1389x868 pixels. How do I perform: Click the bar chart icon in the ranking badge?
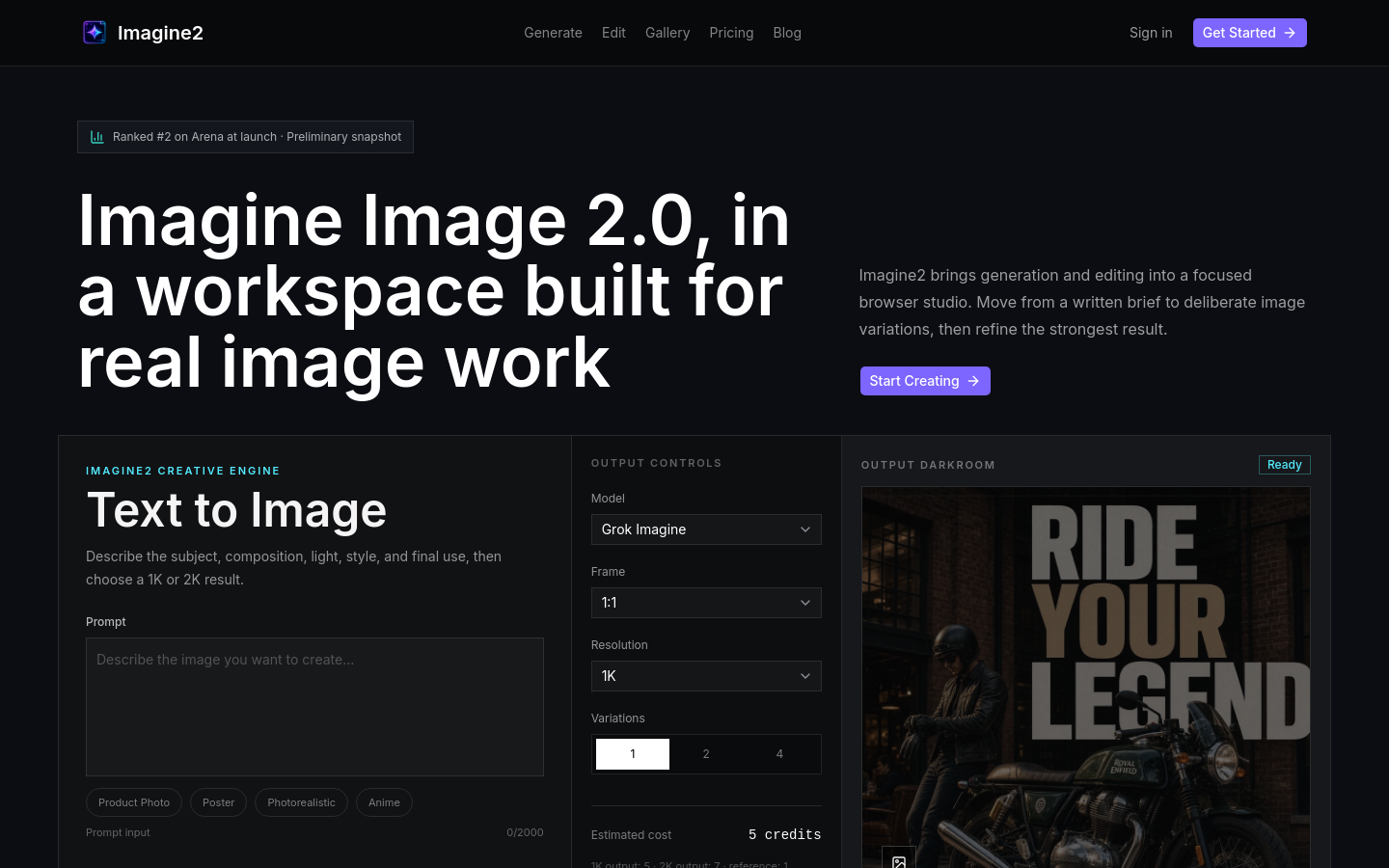point(97,137)
